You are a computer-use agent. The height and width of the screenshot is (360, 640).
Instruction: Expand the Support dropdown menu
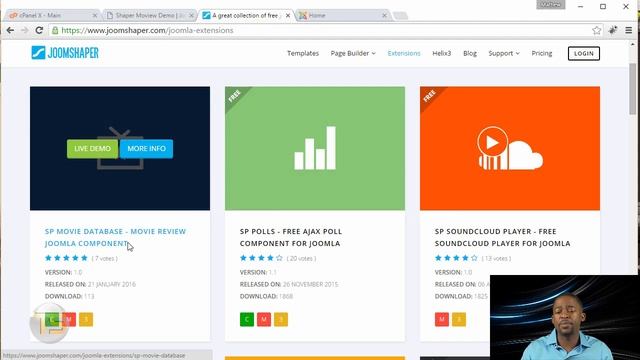[x=504, y=53]
